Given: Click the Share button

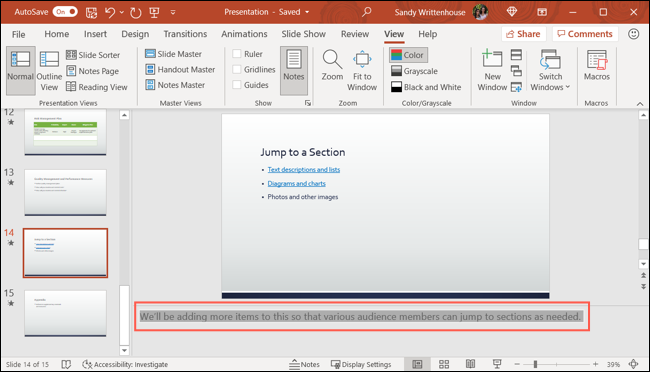Looking at the screenshot, I should (x=524, y=34).
